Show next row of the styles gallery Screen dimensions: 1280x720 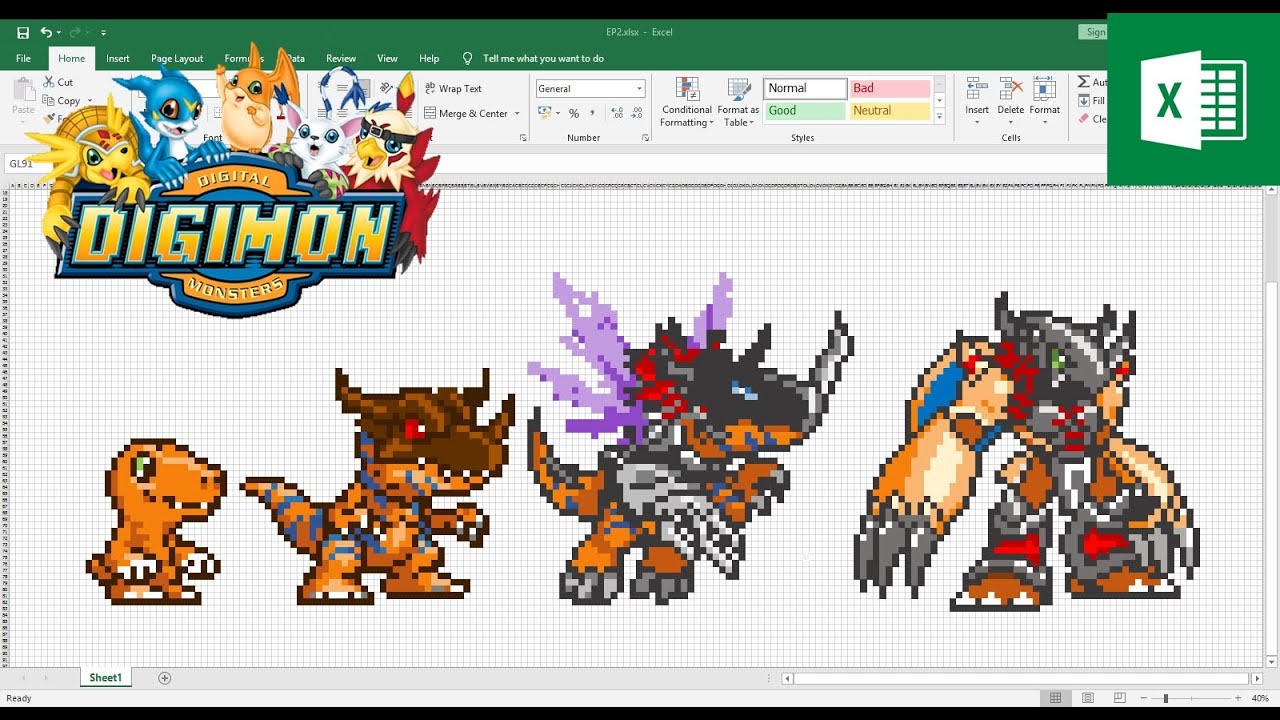tap(939, 101)
